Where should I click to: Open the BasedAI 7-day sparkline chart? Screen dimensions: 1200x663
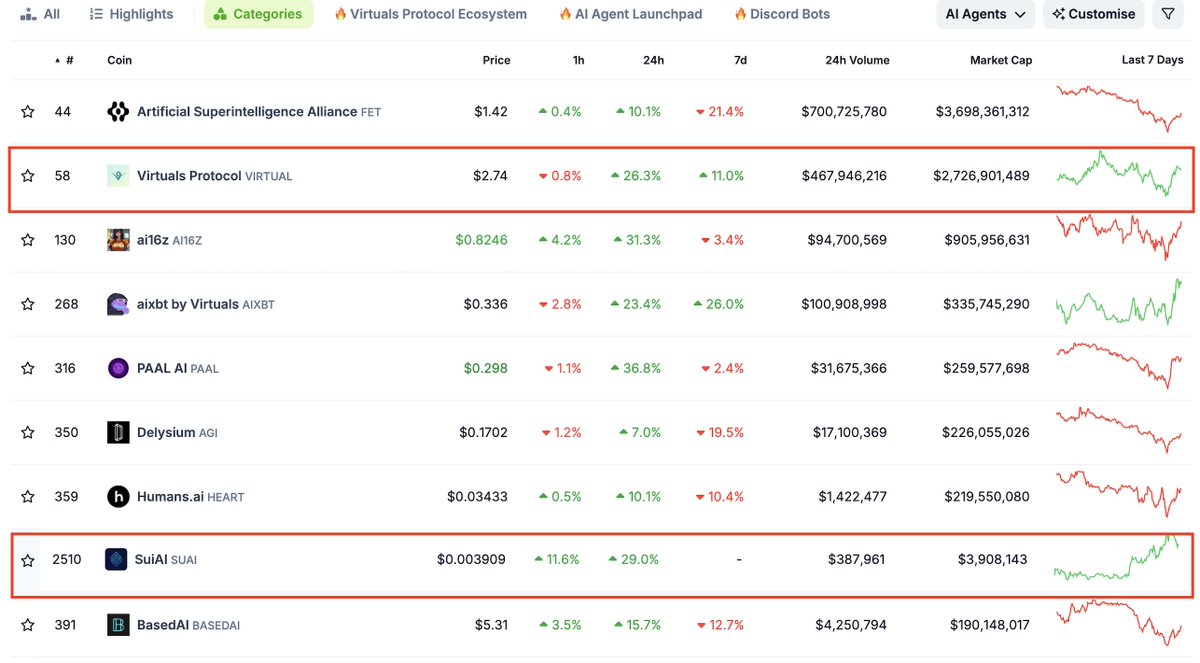coord(1120,622)
